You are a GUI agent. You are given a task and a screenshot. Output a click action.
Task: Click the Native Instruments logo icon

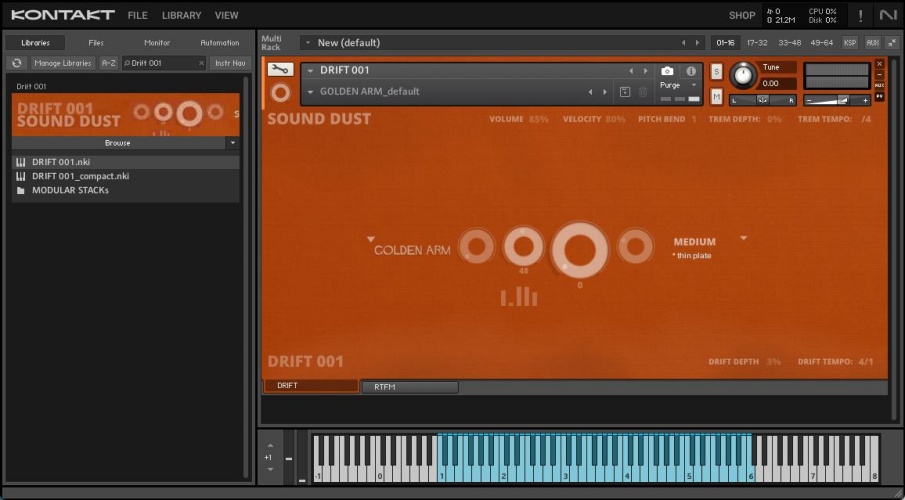[x=888, y=15]
